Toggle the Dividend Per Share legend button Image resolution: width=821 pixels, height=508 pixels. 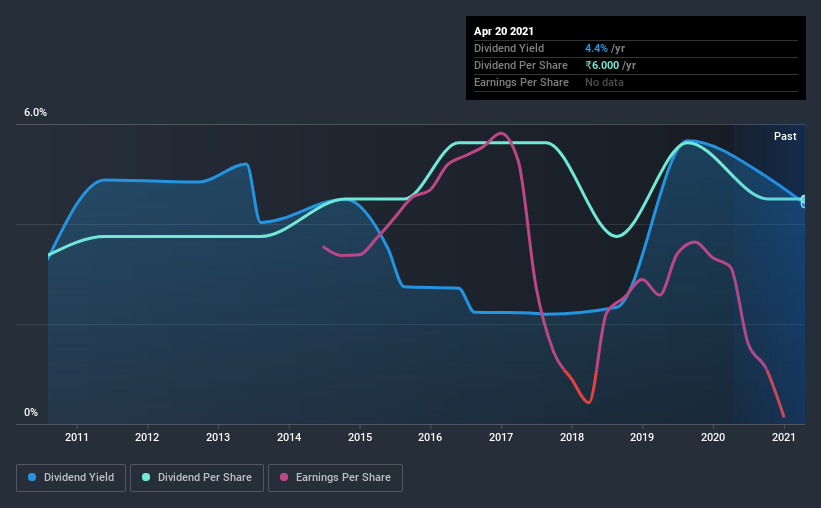click(197, 478)
